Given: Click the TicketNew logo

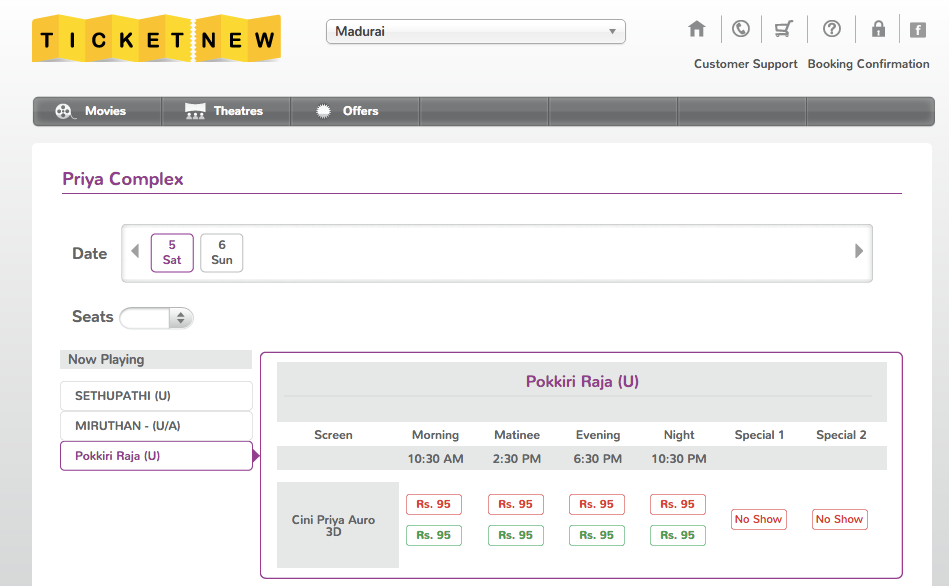Looking at the screenshot, I should coord(156,39).
